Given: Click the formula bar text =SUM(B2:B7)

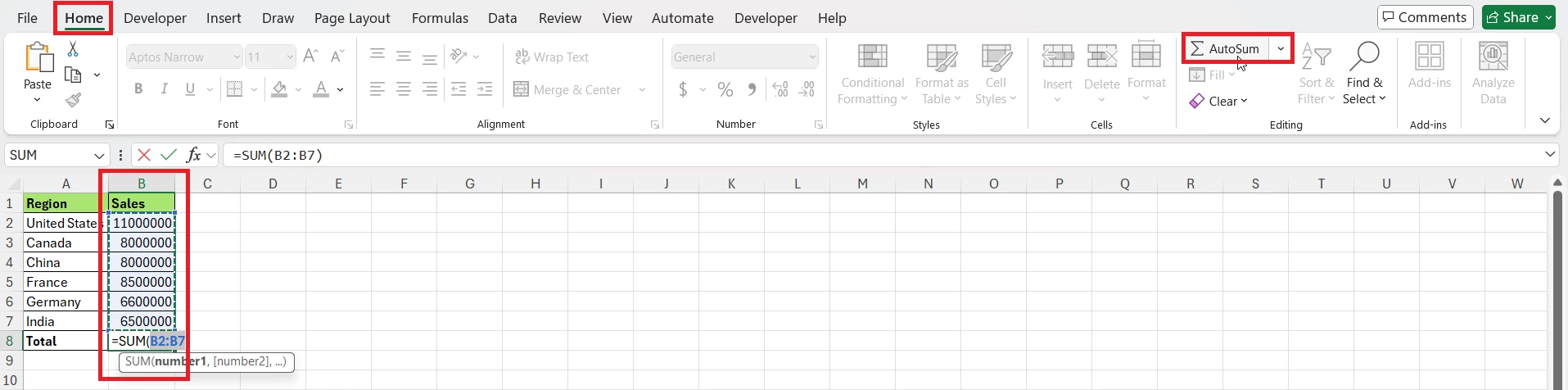Looking at the screenshot, I should pyautogui.click(x=278, y=155).
